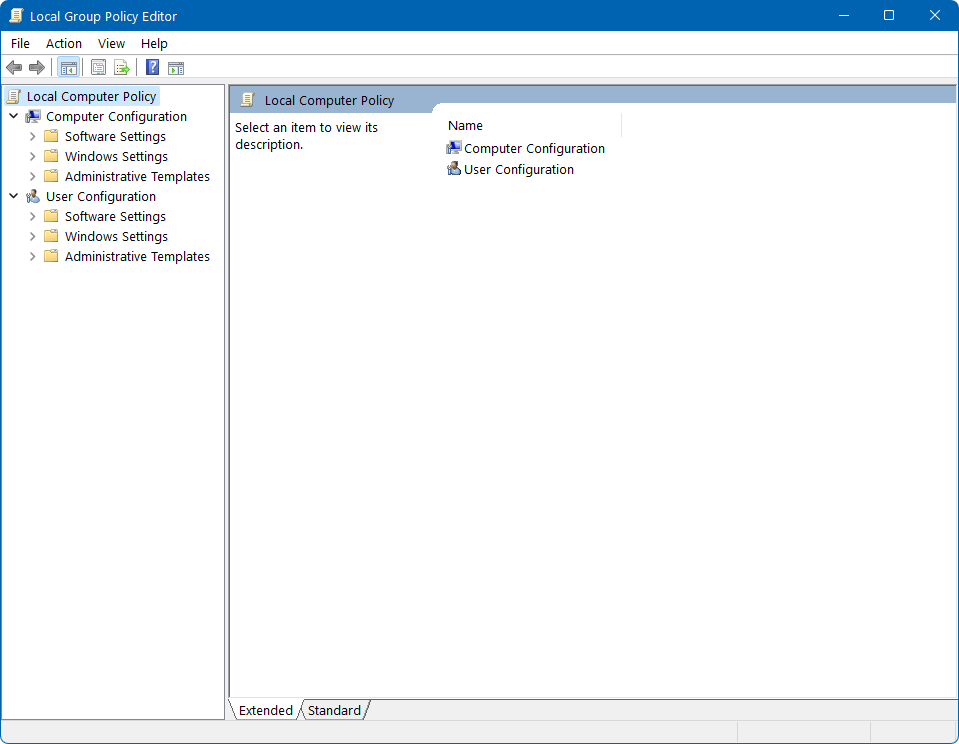
Task: Click Software Settings folder icon under User Configuration
Action: tap(51, 216)
